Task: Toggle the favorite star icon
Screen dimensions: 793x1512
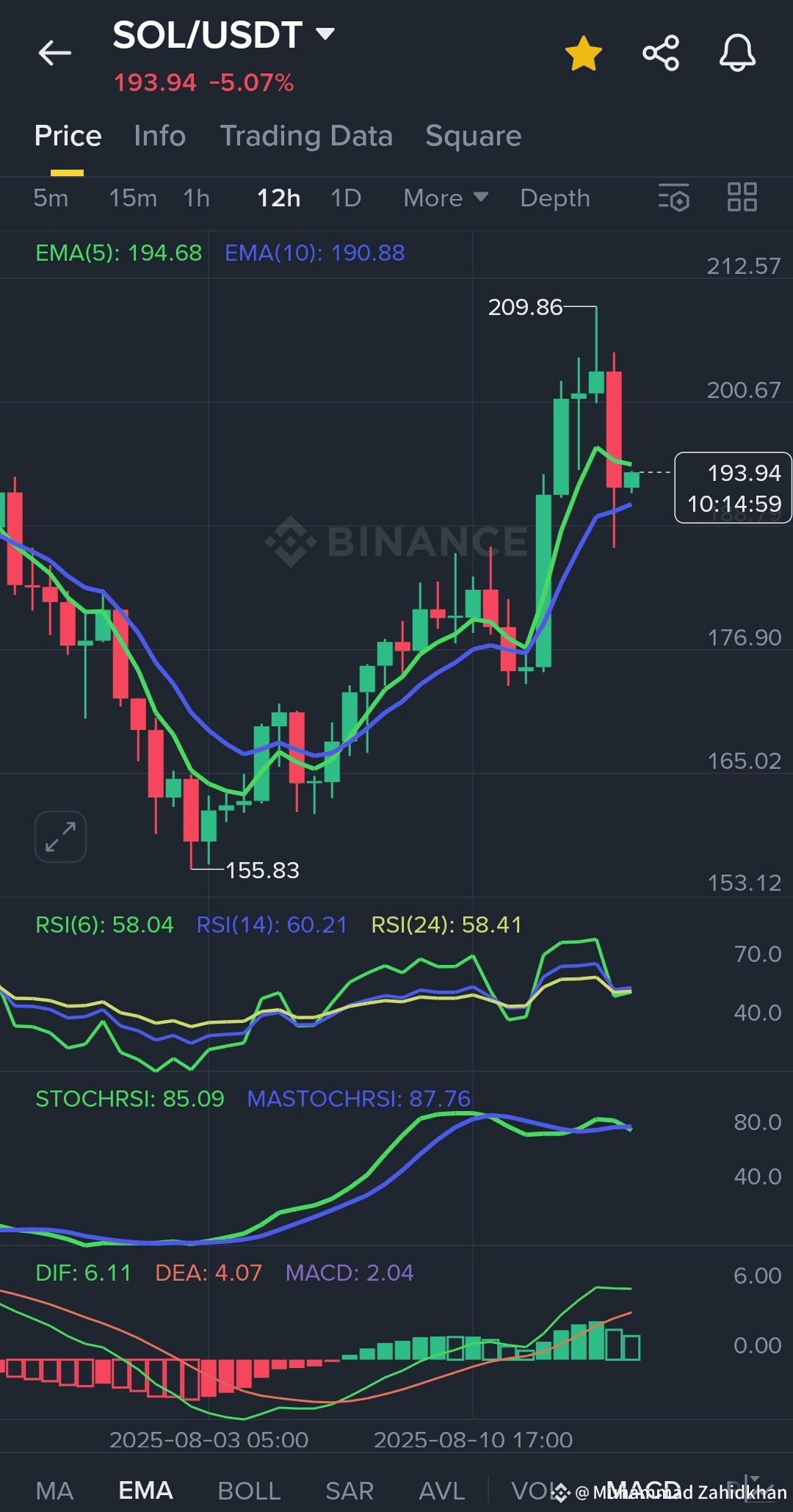Action: tap(584, 54)
